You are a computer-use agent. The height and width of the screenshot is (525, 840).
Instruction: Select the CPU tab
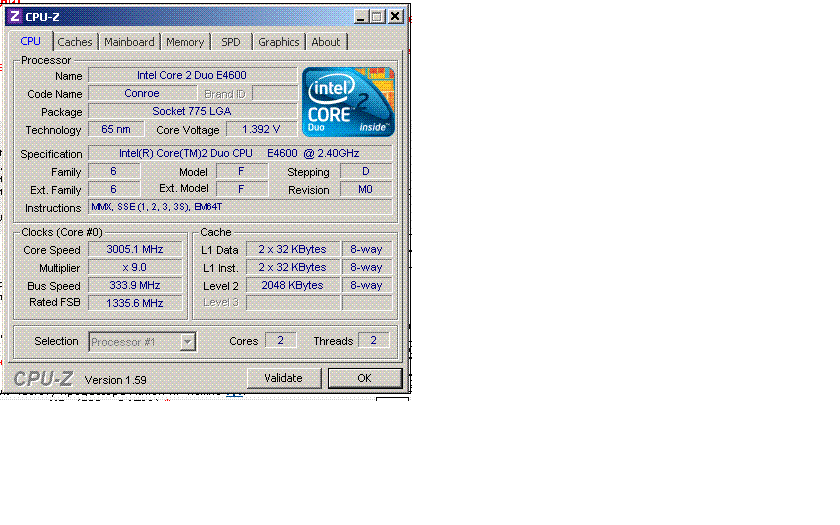(31, 41)
